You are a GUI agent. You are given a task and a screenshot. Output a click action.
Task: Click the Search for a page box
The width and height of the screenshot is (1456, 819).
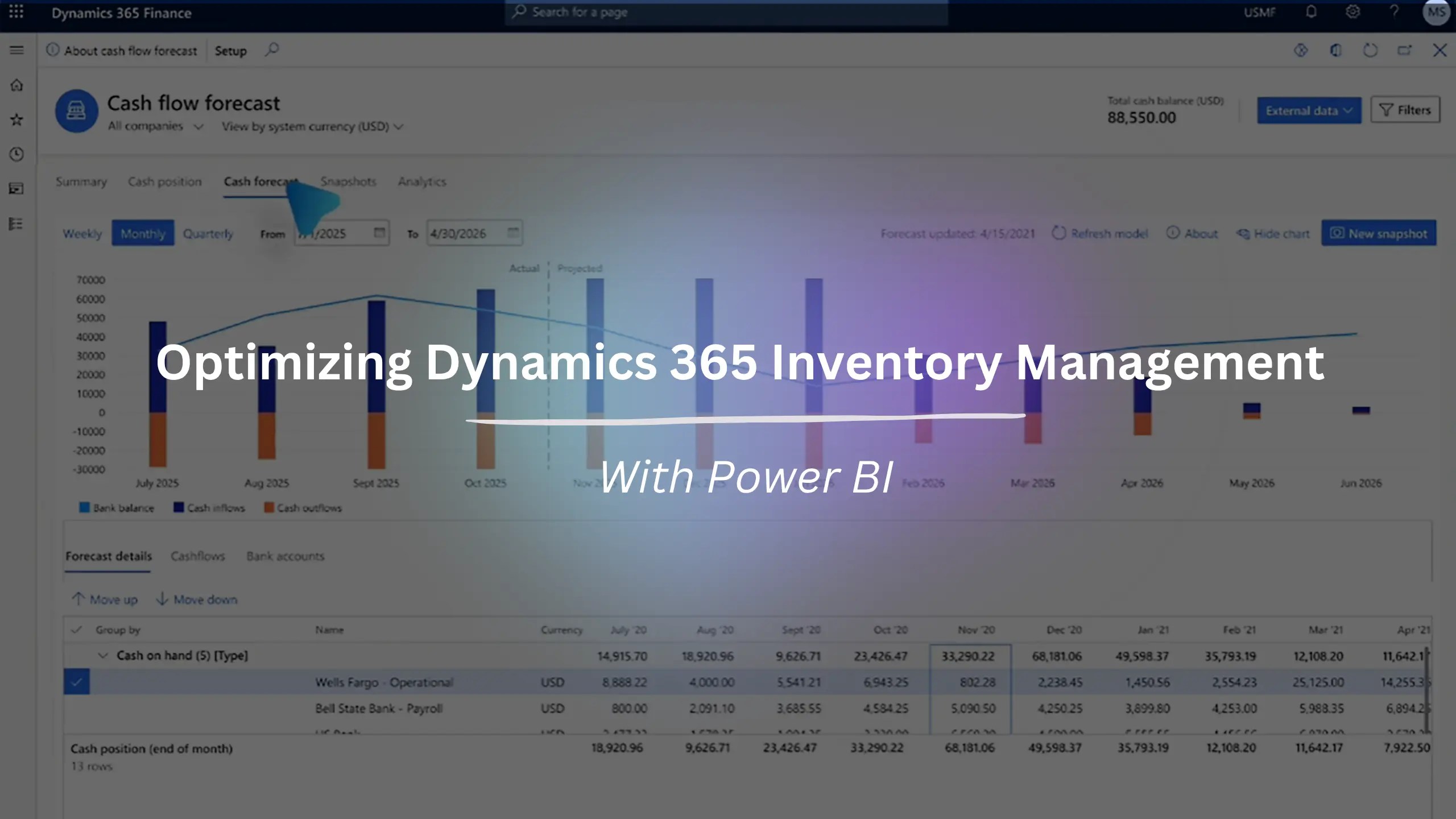pos(726,12)
